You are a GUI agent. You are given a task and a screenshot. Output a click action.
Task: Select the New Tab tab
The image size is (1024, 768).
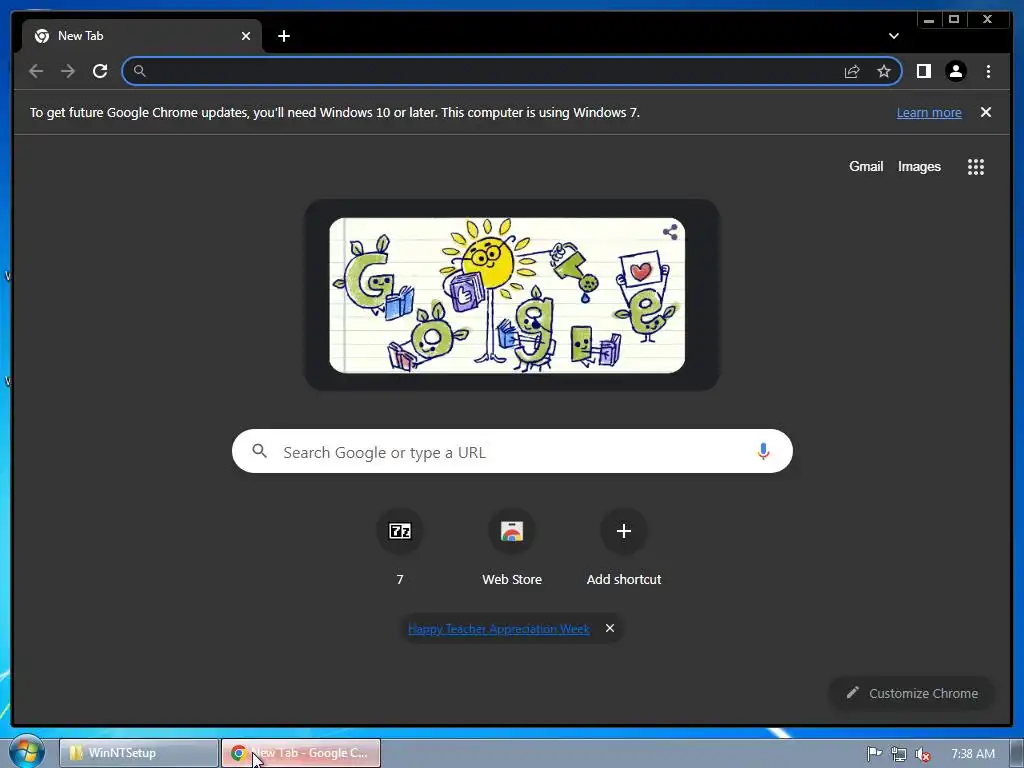pyautogui.click(x=142, y=36)
